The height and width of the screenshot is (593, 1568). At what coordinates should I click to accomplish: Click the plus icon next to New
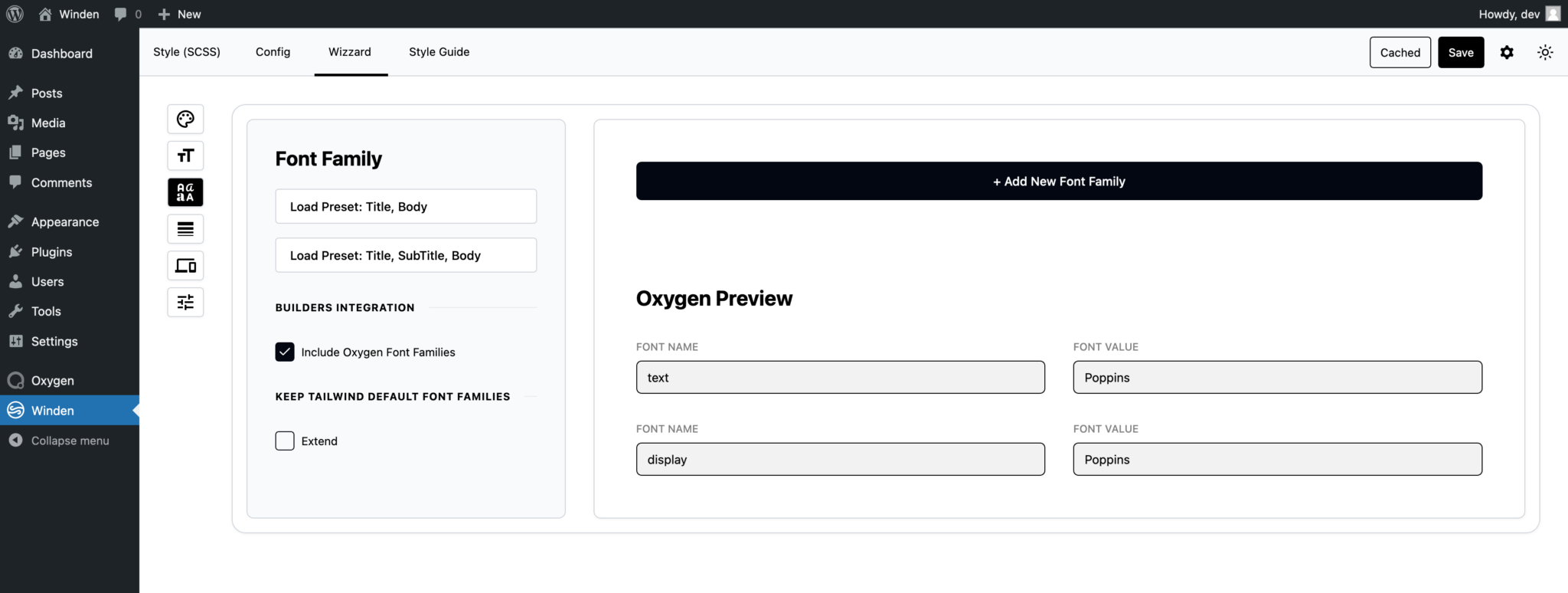(x=164, y=14)
